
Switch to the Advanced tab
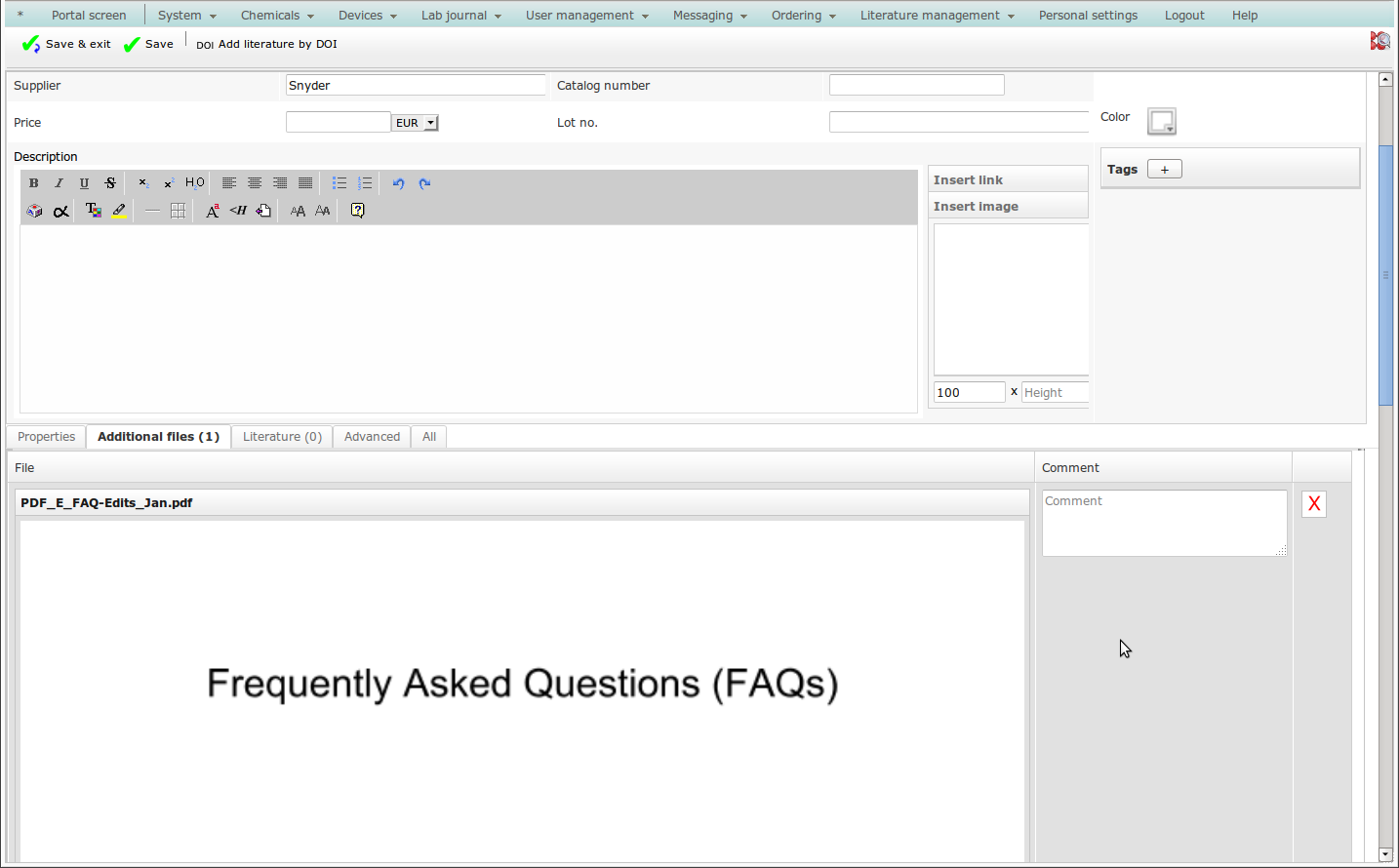372,437
